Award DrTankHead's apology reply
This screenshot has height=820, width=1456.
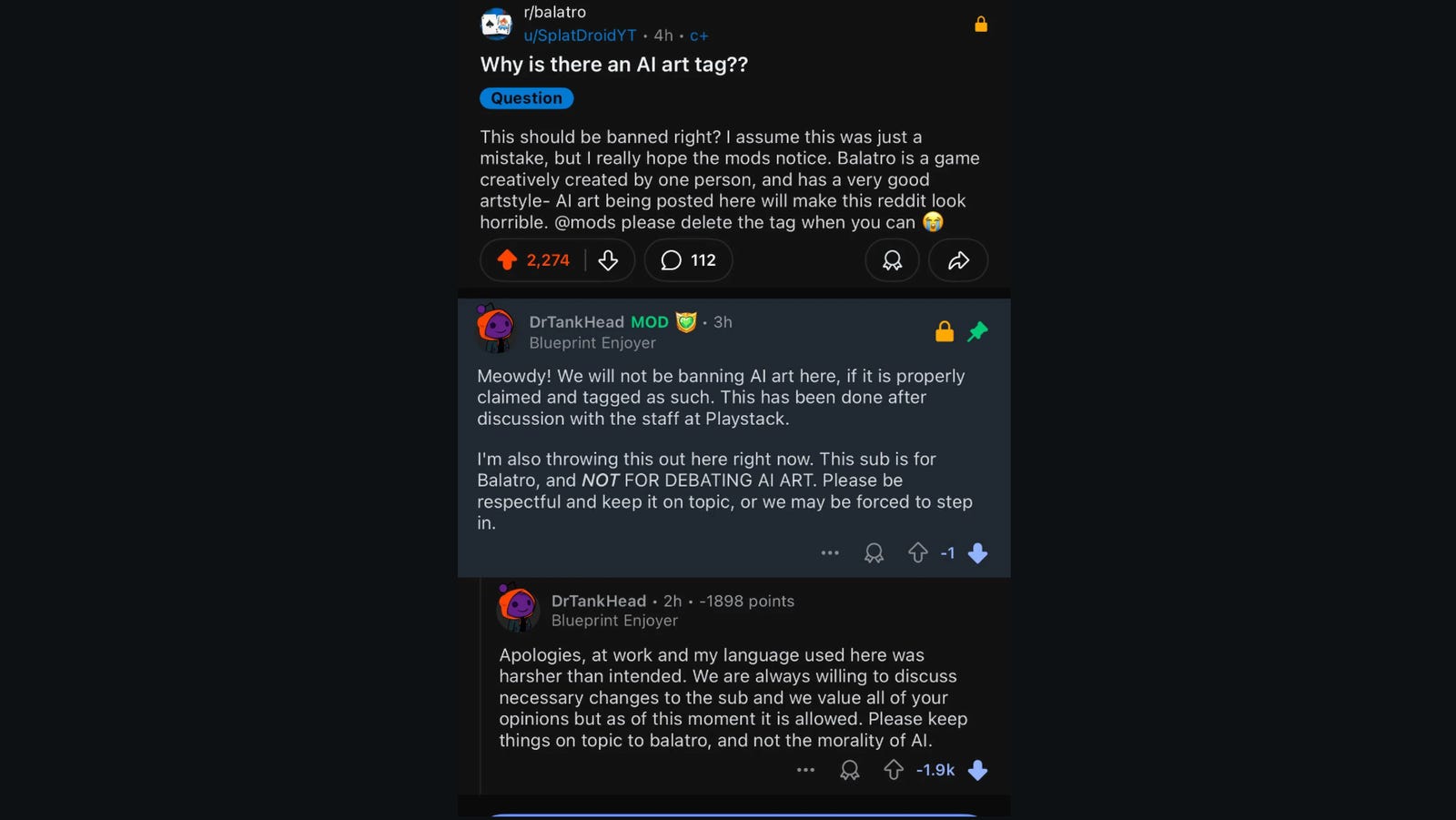pos(849,770)
